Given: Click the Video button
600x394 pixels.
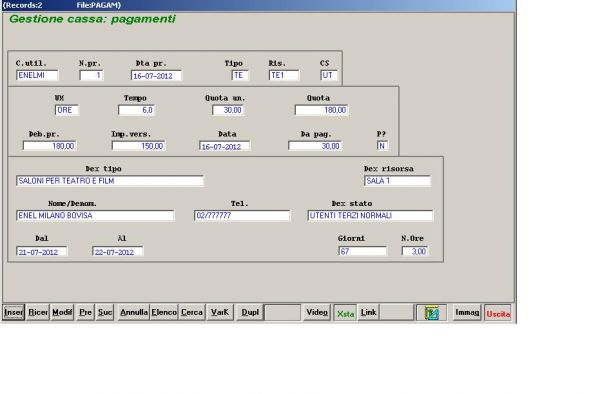Looking at the screenshot, I should (317, 313).
